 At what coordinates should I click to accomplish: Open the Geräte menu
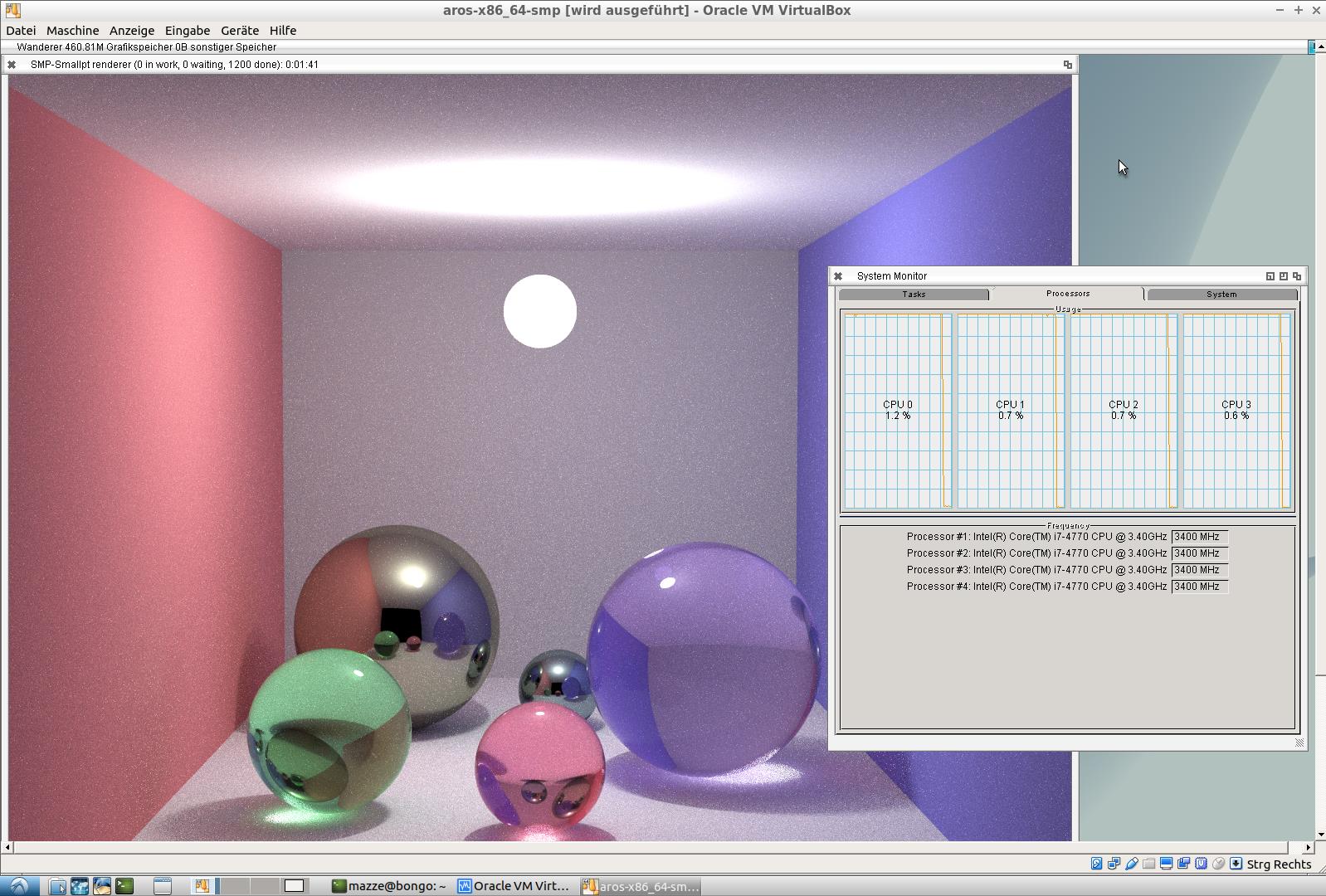[x=239, y=31]
